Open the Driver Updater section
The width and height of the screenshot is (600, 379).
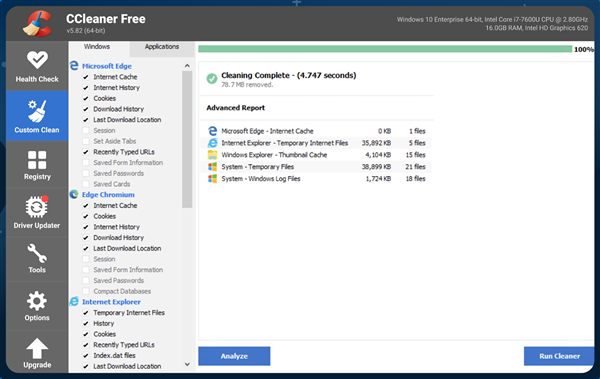tap(37, 212)
